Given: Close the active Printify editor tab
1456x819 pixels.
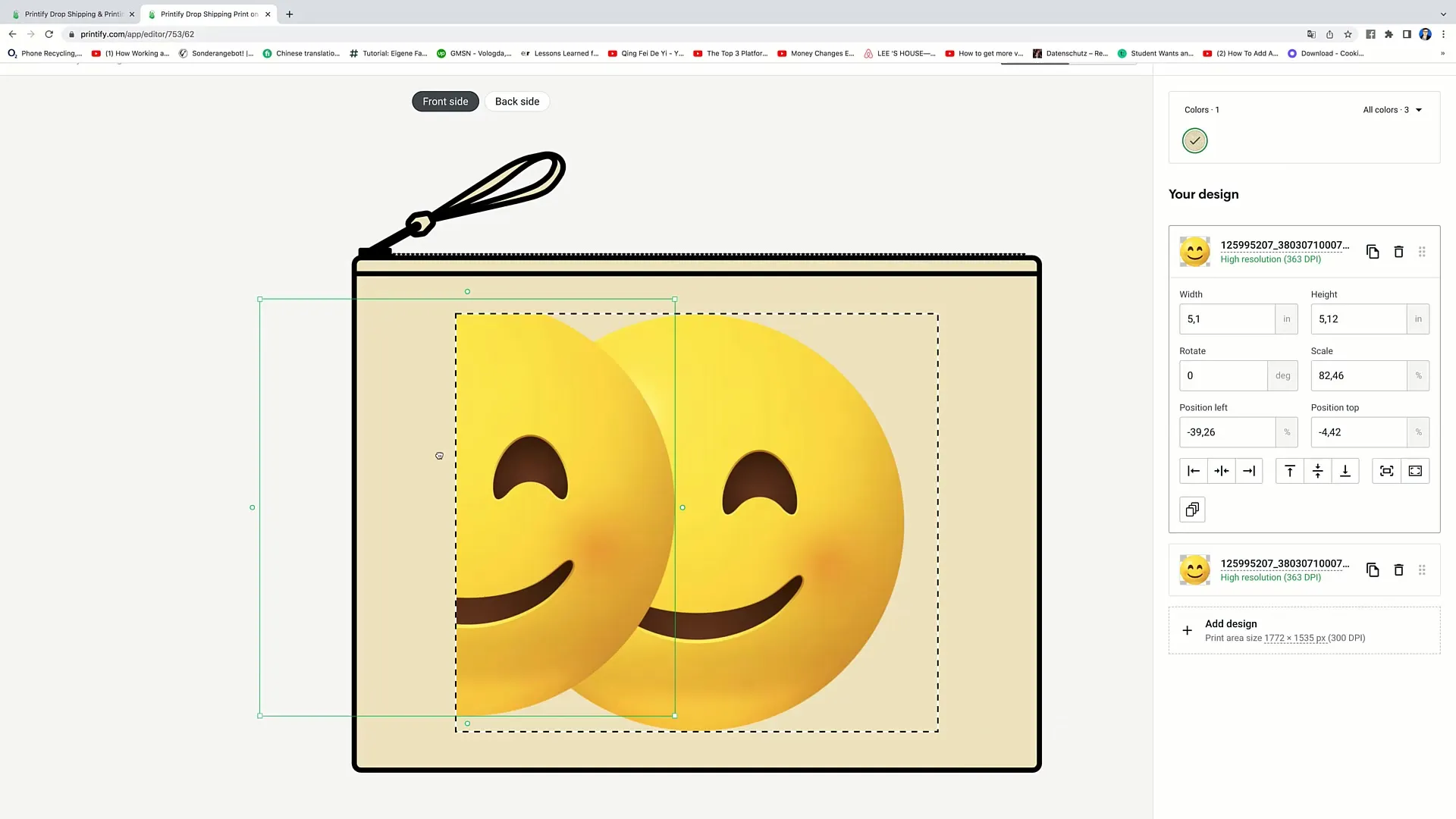Looking at the screenshot, I should [268, 14].
